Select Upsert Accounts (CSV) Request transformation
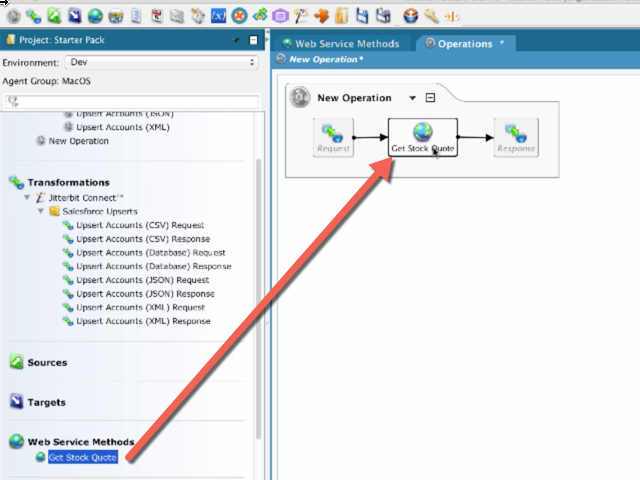The image size is (640, 480). 139,226
